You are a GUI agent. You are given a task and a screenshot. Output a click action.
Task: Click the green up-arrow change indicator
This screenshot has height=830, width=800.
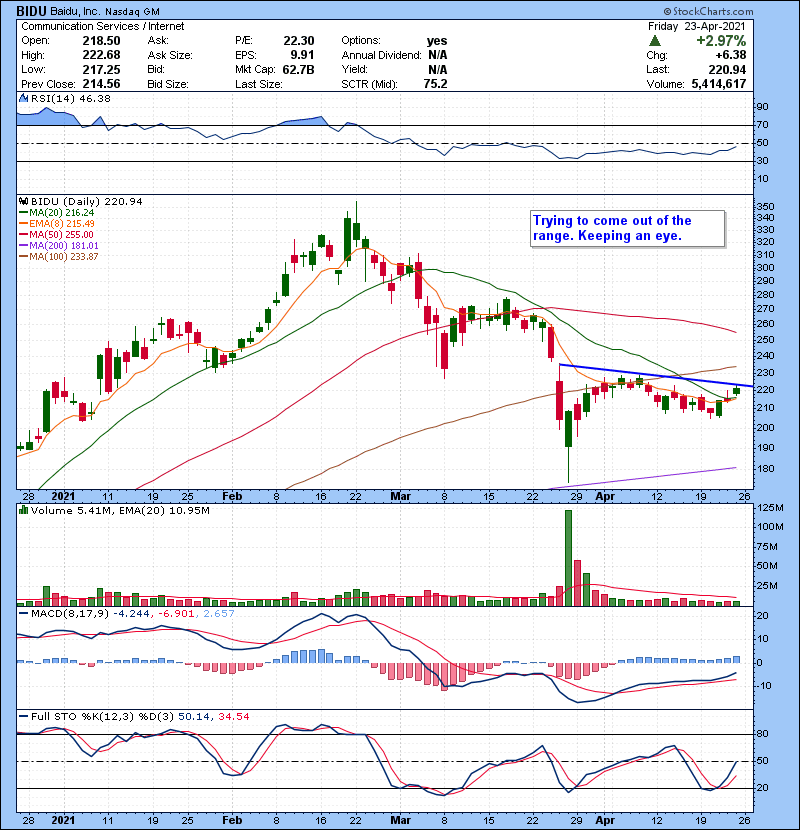point(655,41)
